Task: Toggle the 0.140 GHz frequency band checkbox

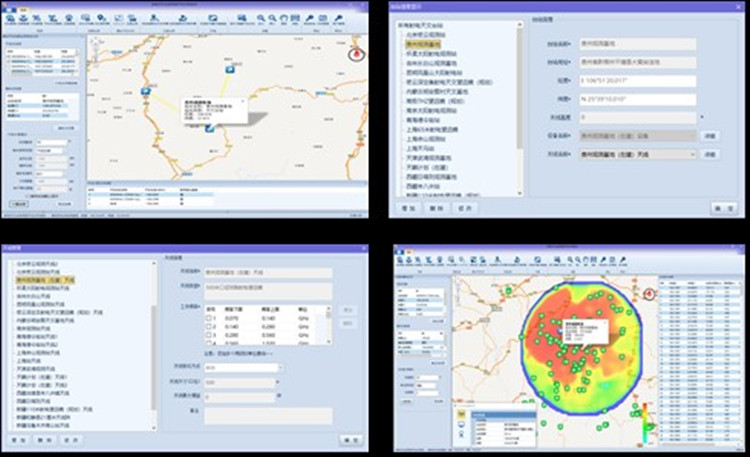Action: coord(209,328)
